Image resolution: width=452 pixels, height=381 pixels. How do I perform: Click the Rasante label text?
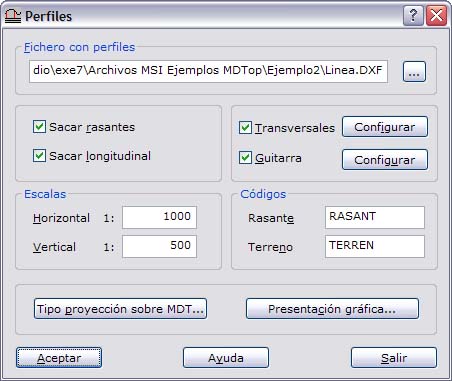(271, 218)
